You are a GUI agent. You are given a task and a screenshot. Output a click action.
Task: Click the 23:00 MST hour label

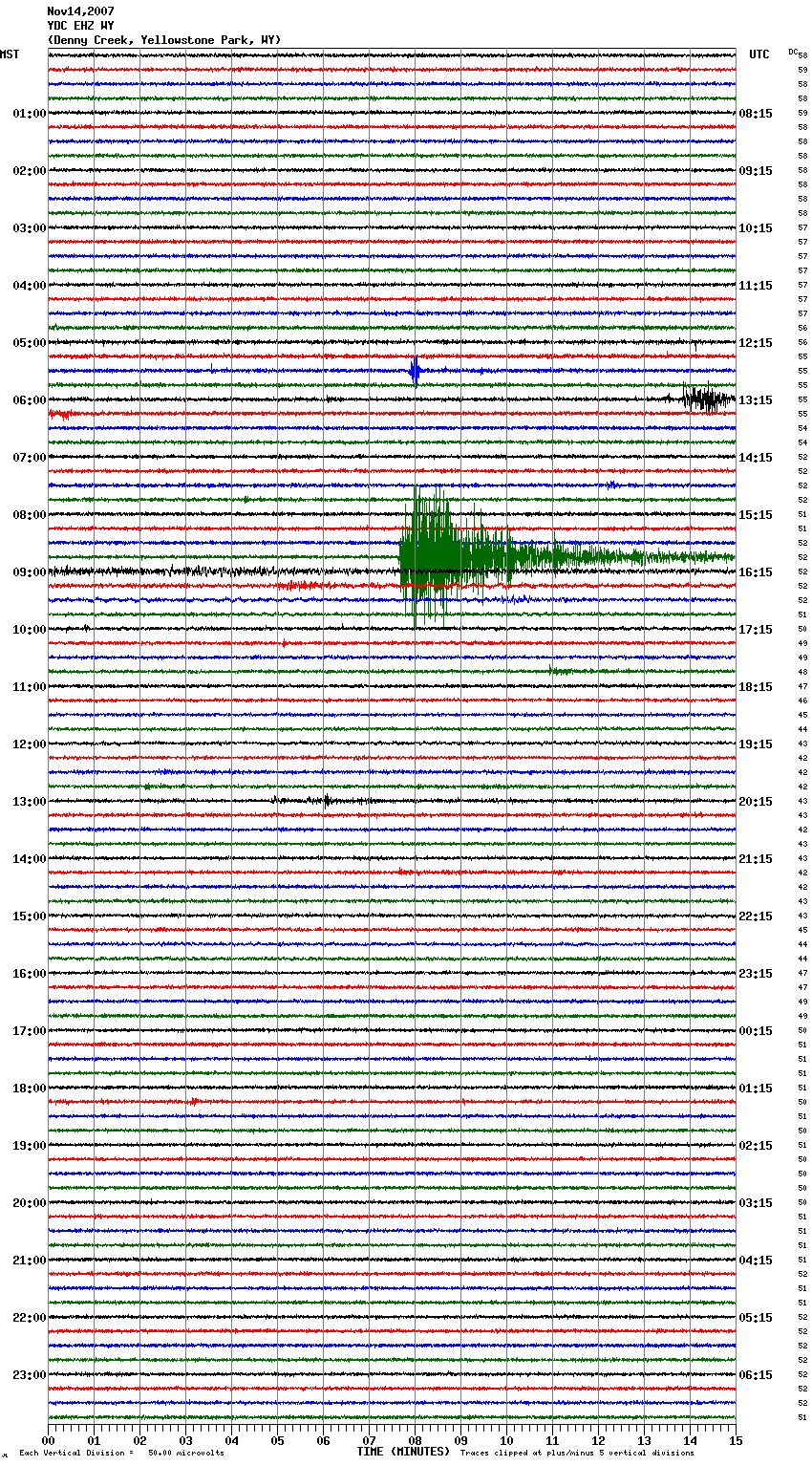(29, 1375)
